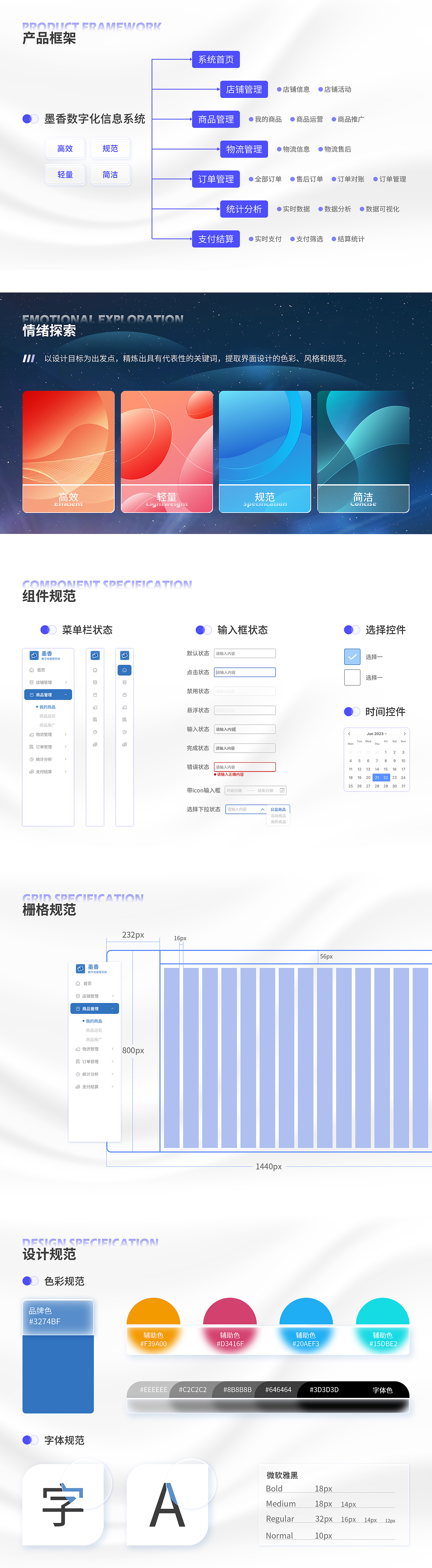Click the order icon in the collapsed menu with the highlighted home
This screenshot has width=432, height=1568.
pos(124,720)
